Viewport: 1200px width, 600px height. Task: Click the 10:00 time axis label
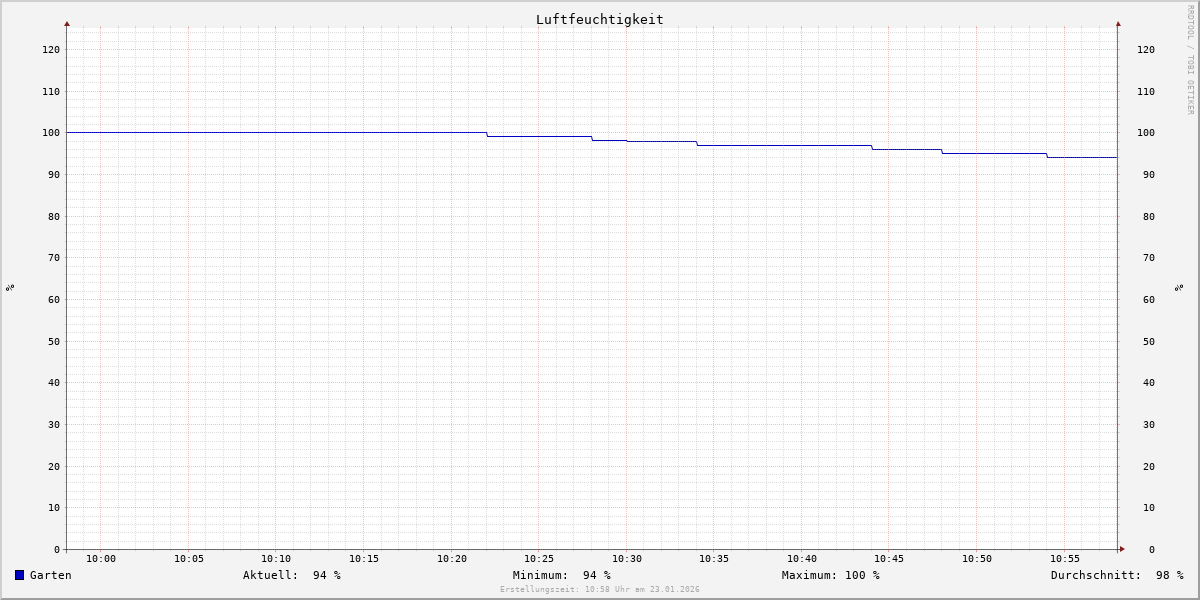coord(101,559)
